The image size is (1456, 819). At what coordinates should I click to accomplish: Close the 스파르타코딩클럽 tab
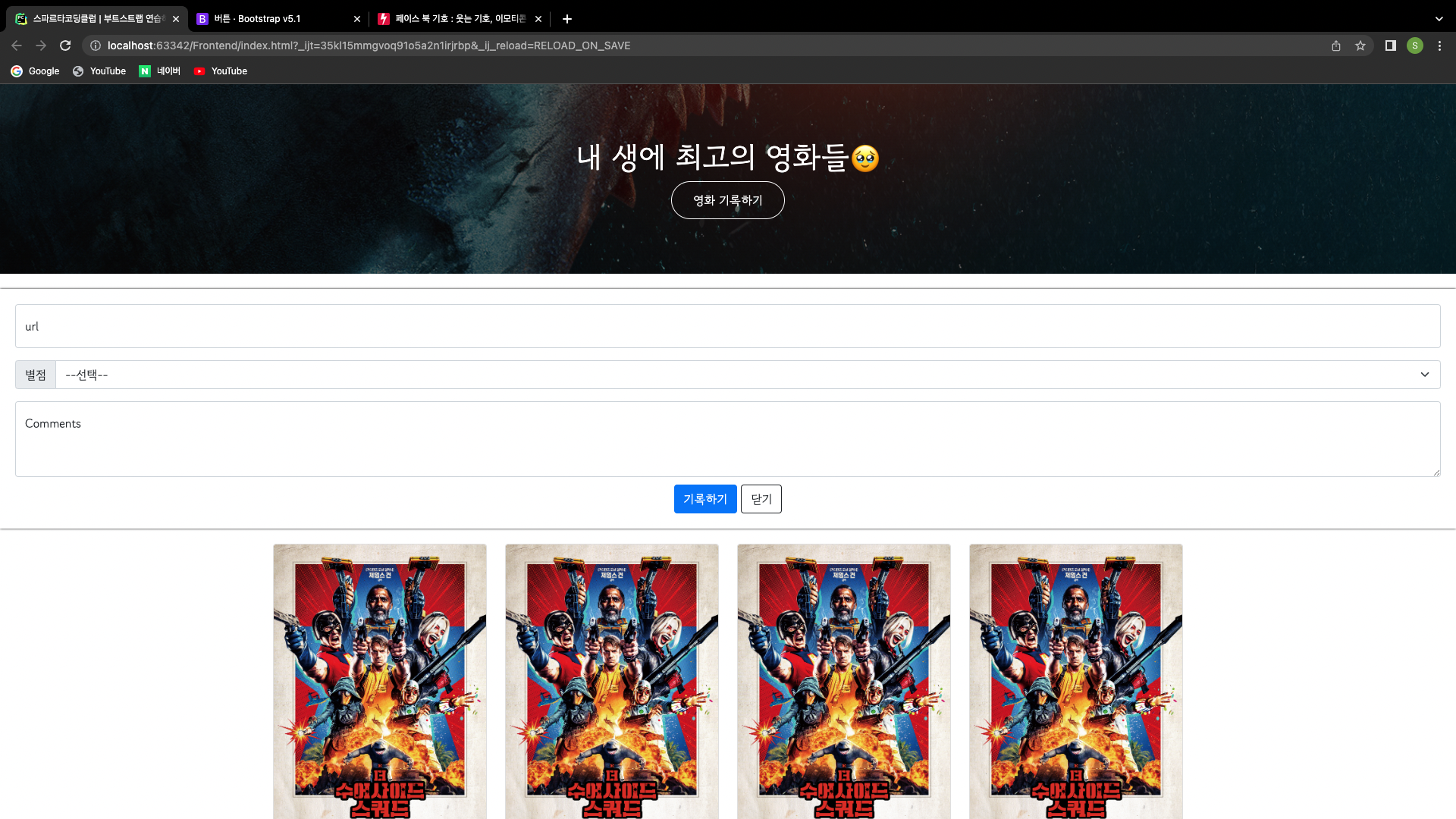pos(176,19)
